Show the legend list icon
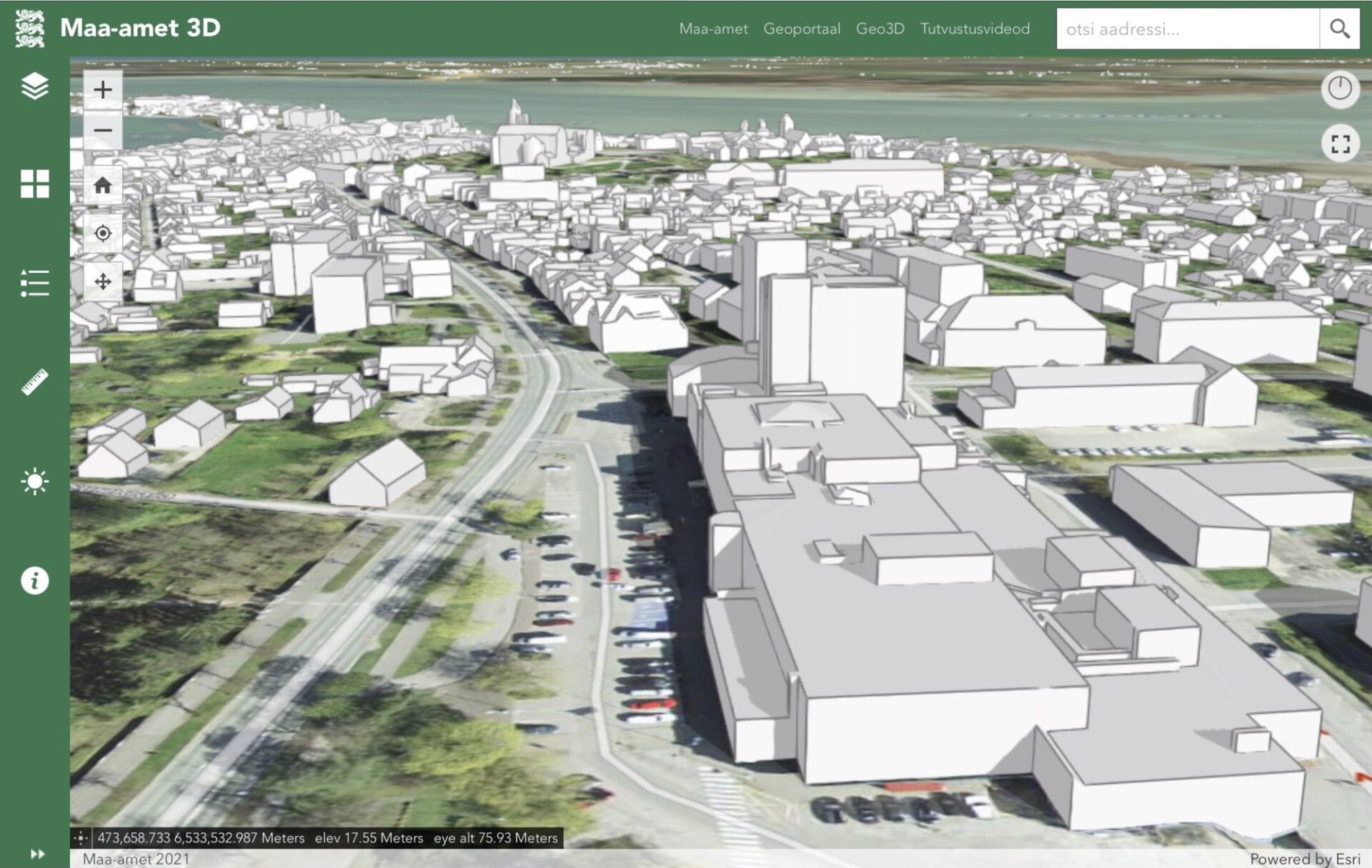Viewport: 1372px width, 868px height. click(34, 283)
